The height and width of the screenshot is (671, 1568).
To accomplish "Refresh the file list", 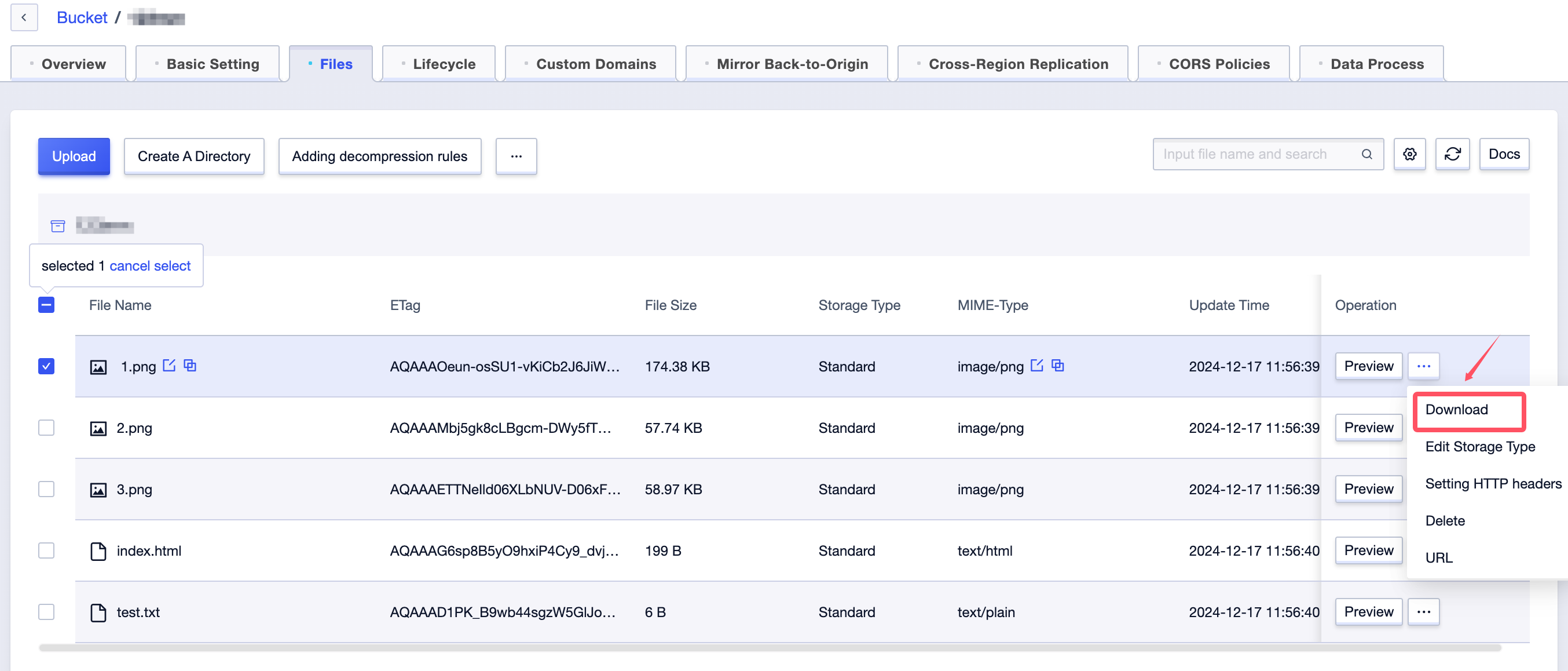I will (x=1452, y=154).
